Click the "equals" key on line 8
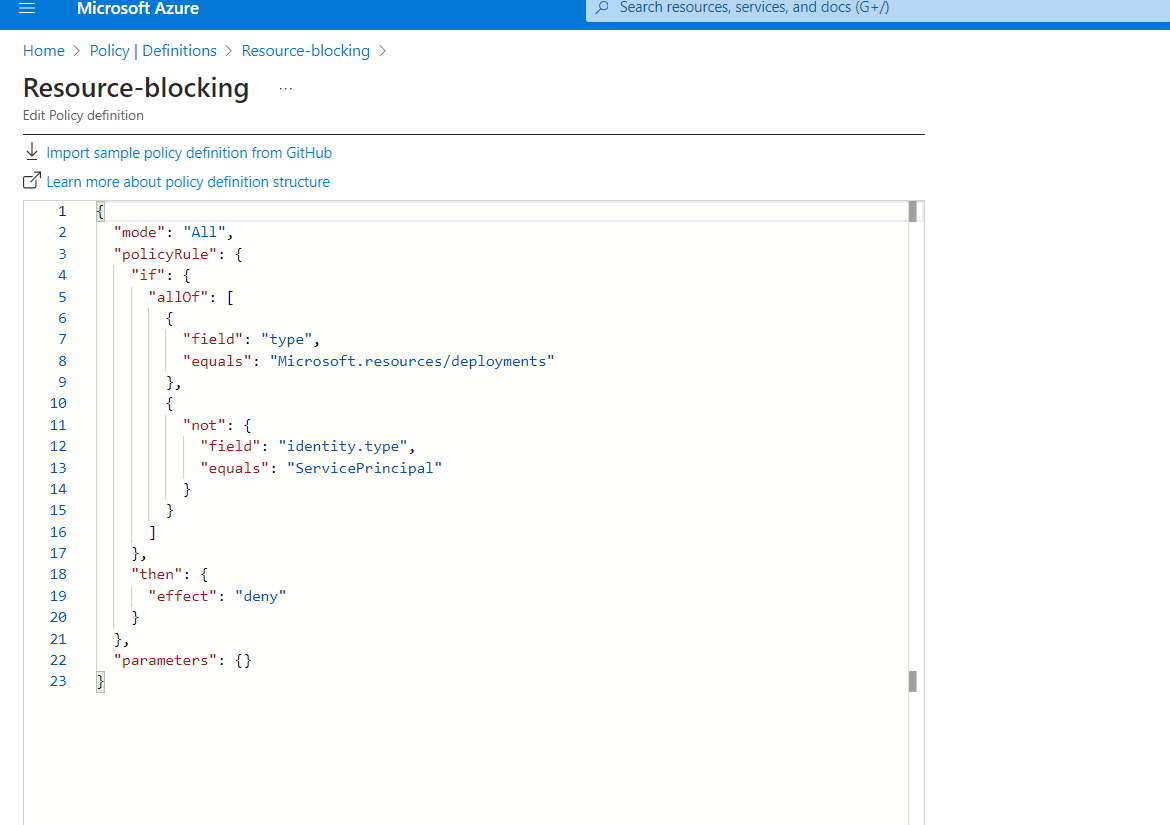 coord(217,361)
